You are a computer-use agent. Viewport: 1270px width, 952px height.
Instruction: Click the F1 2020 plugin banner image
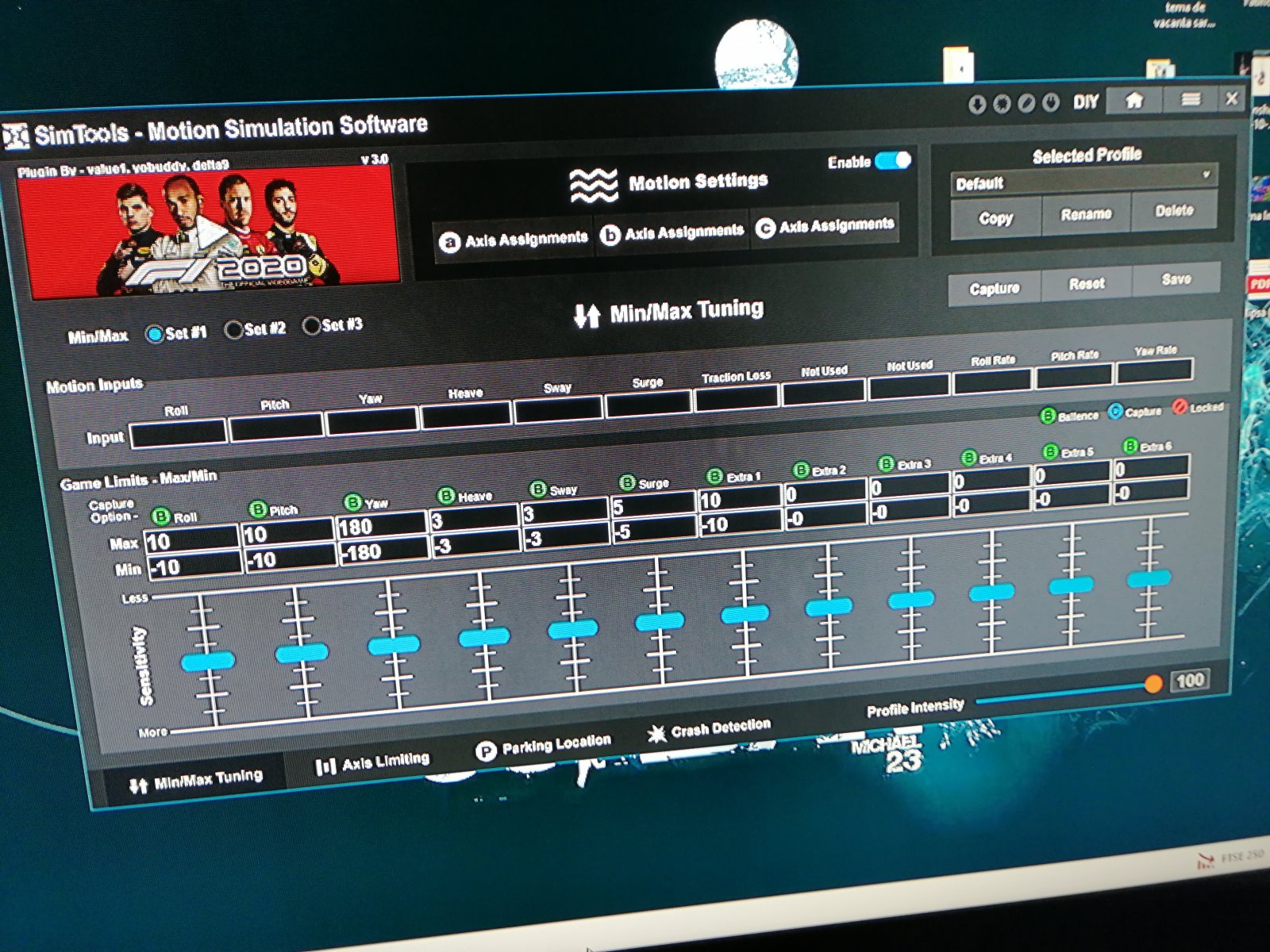pos(209,231)
